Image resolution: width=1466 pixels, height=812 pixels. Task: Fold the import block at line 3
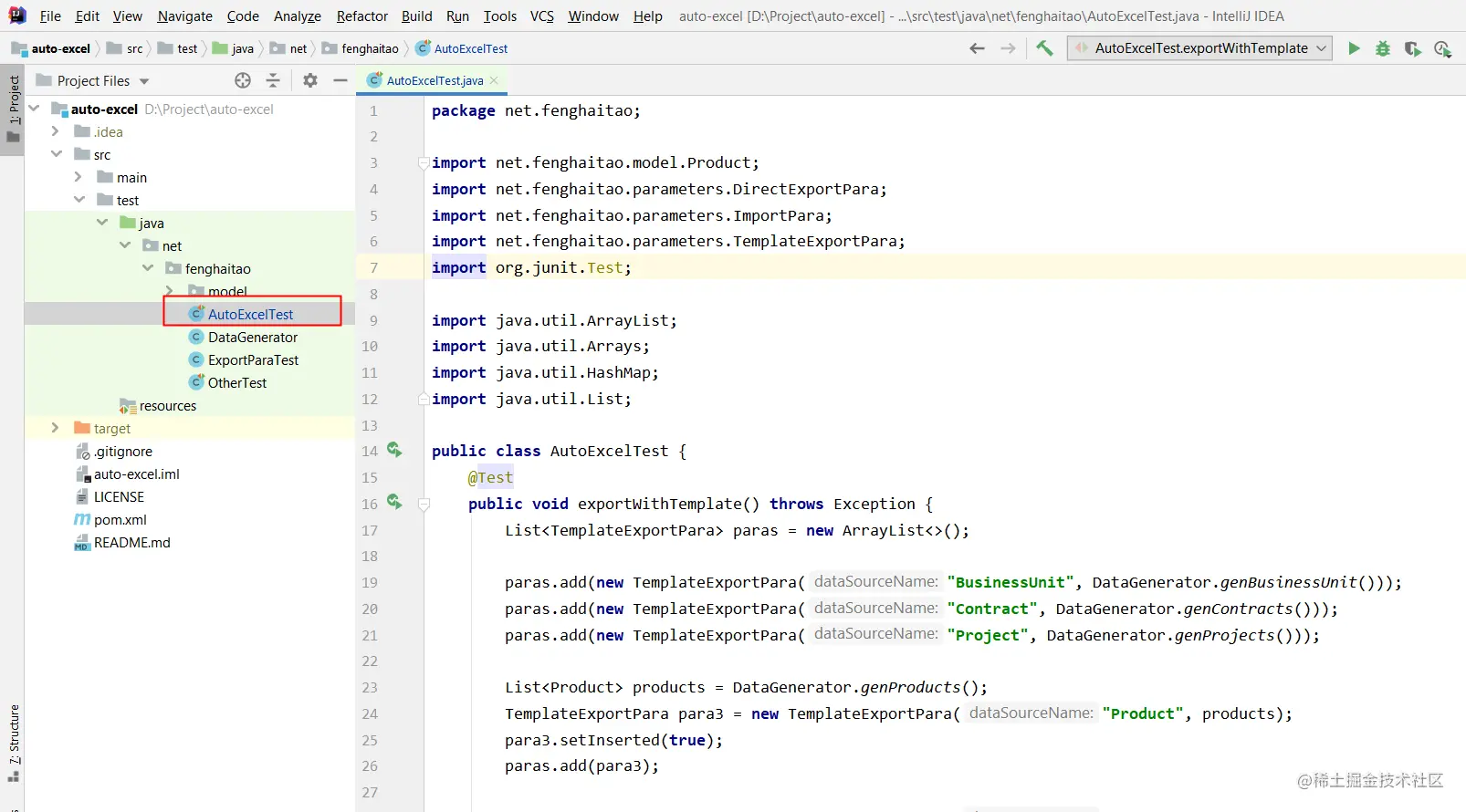[x=424, y=162]
